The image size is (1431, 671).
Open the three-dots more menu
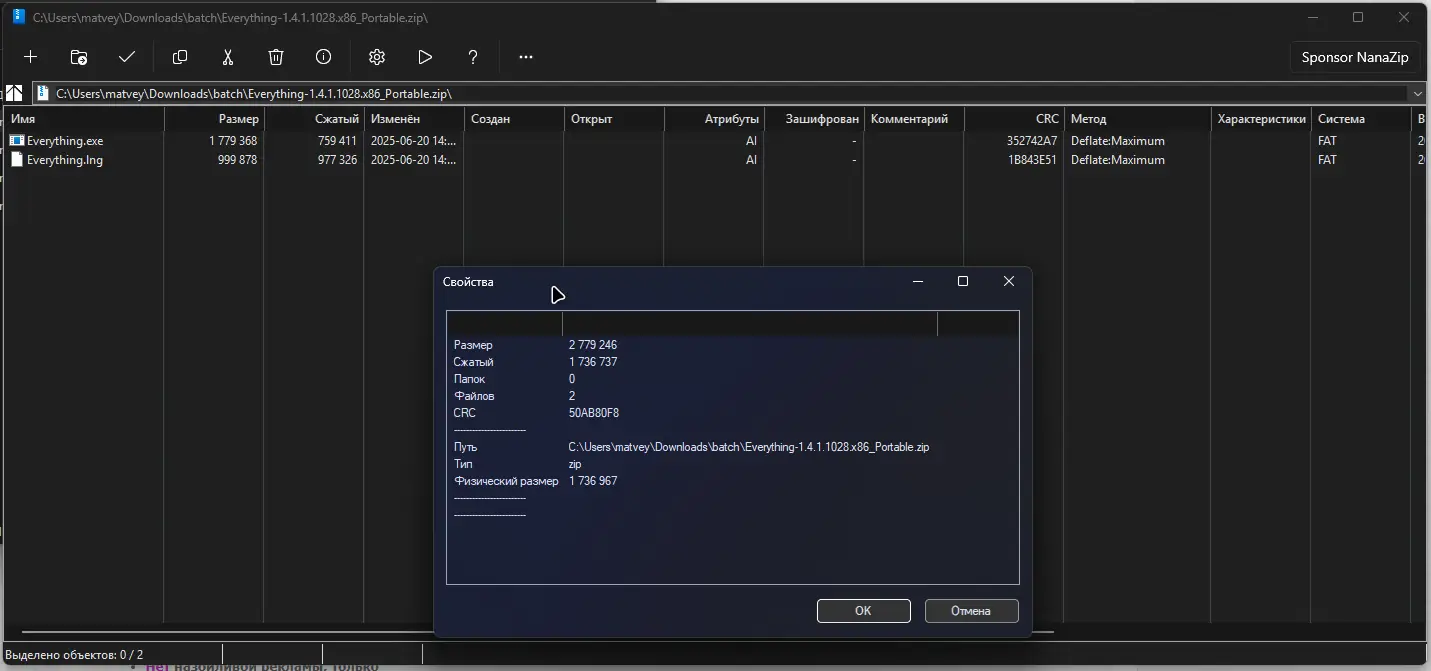pos(526,57)
